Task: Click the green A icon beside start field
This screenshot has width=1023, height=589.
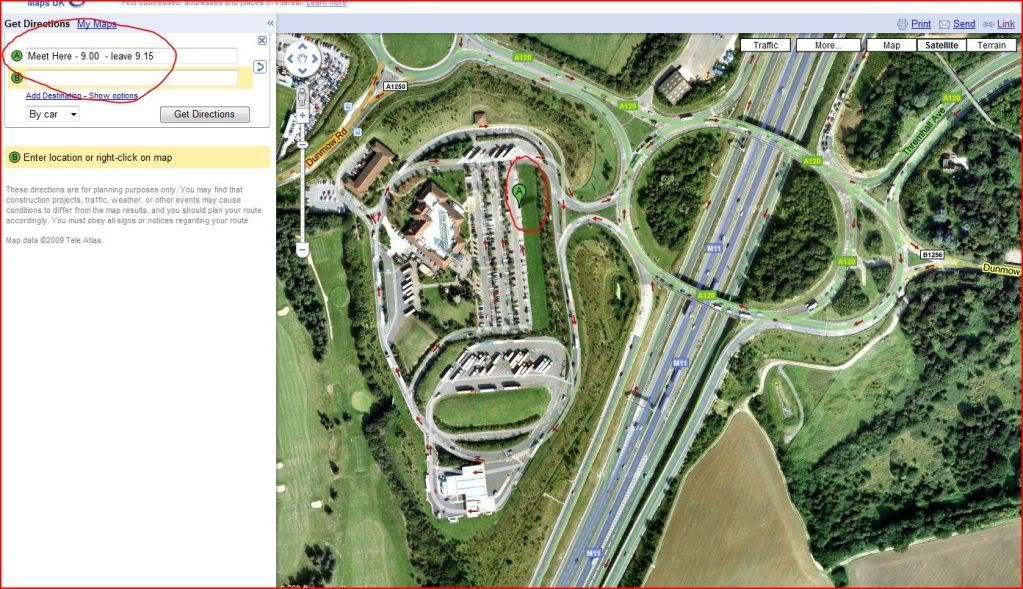Action: (x=17, y=56)
